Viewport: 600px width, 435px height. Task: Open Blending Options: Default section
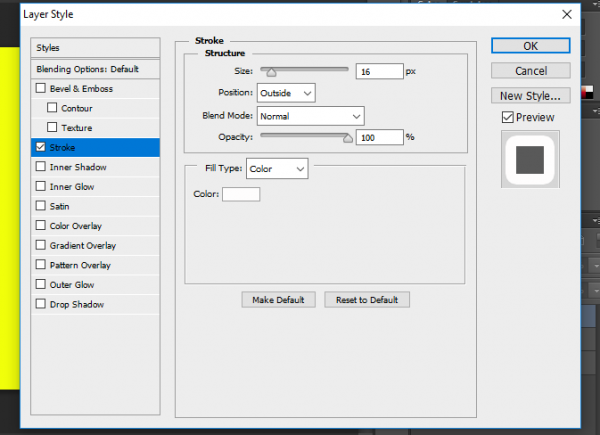[95, 69]
